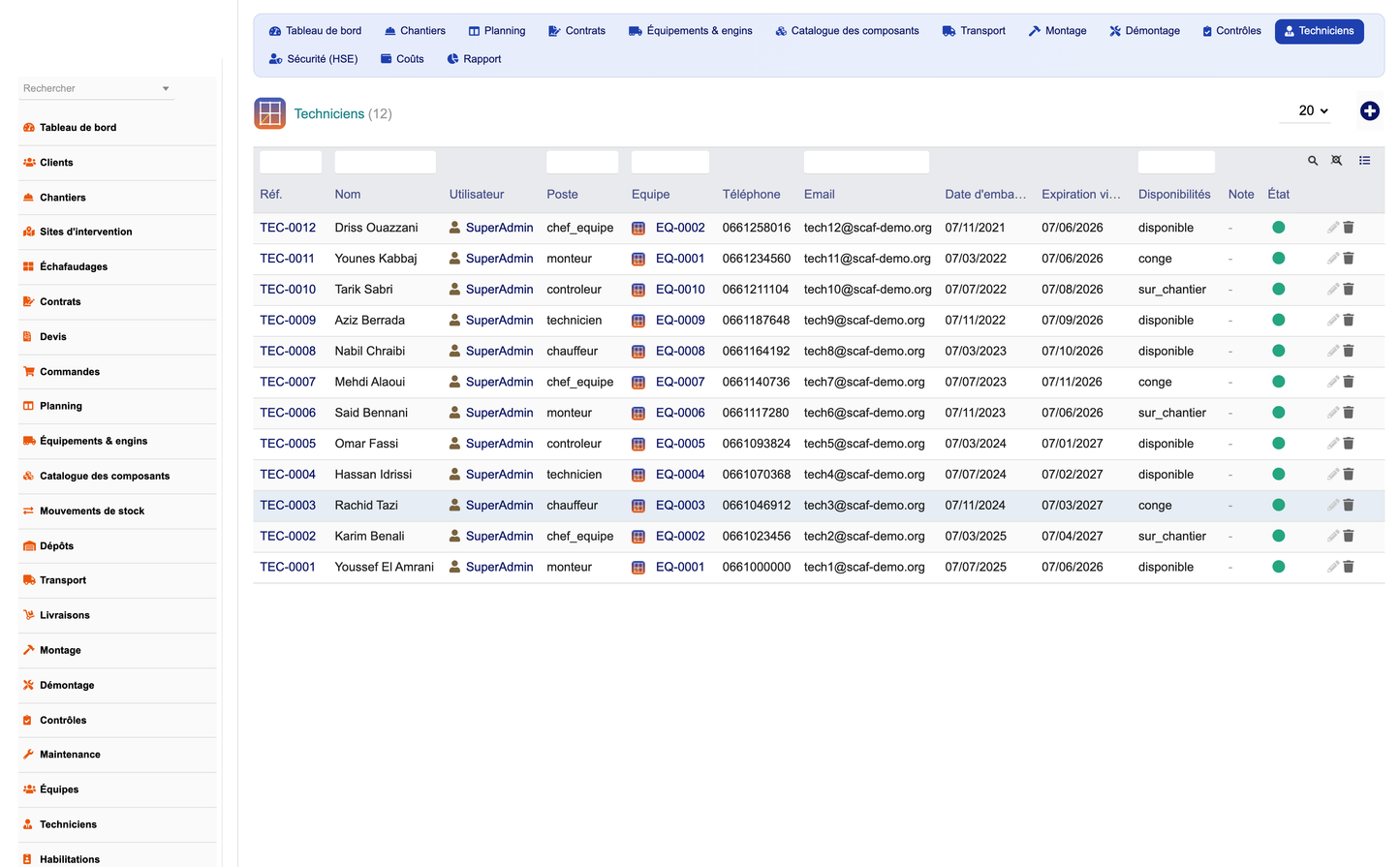The height and width of the screenshot is (867, 1400).
Task: Click trash icon for Mehdi Alaoui row
Action: [1349, 382]
